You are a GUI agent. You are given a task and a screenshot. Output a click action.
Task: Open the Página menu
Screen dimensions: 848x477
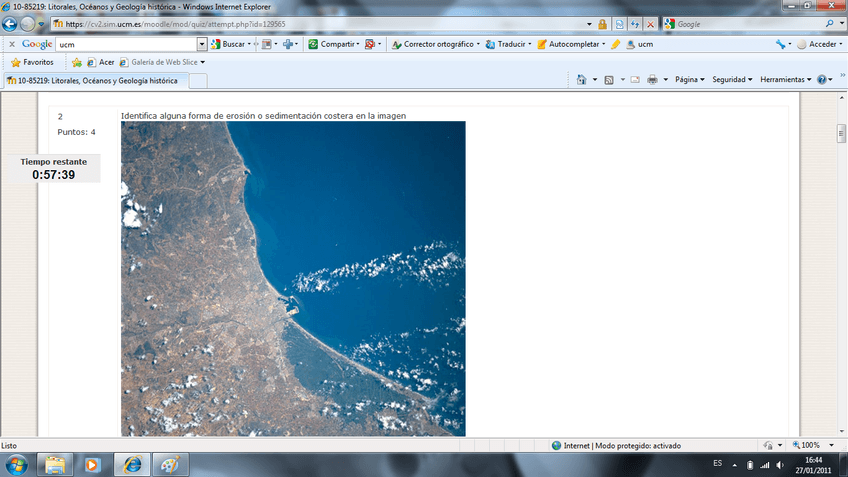689,80
